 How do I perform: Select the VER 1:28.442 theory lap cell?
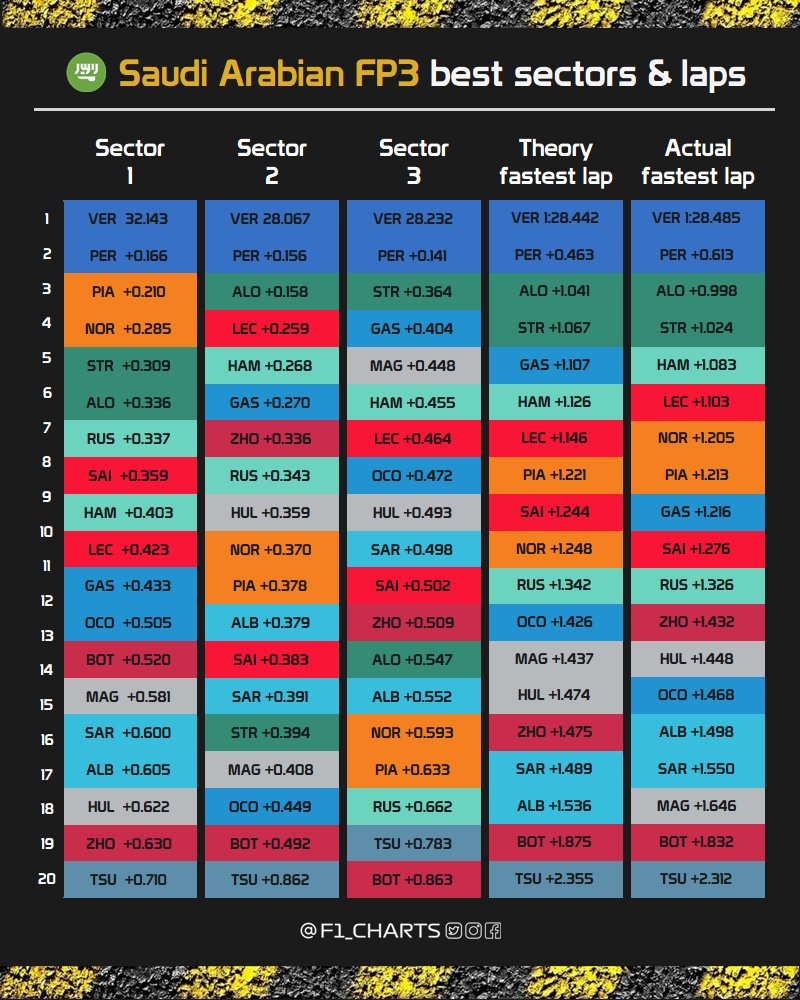point(555,219)
